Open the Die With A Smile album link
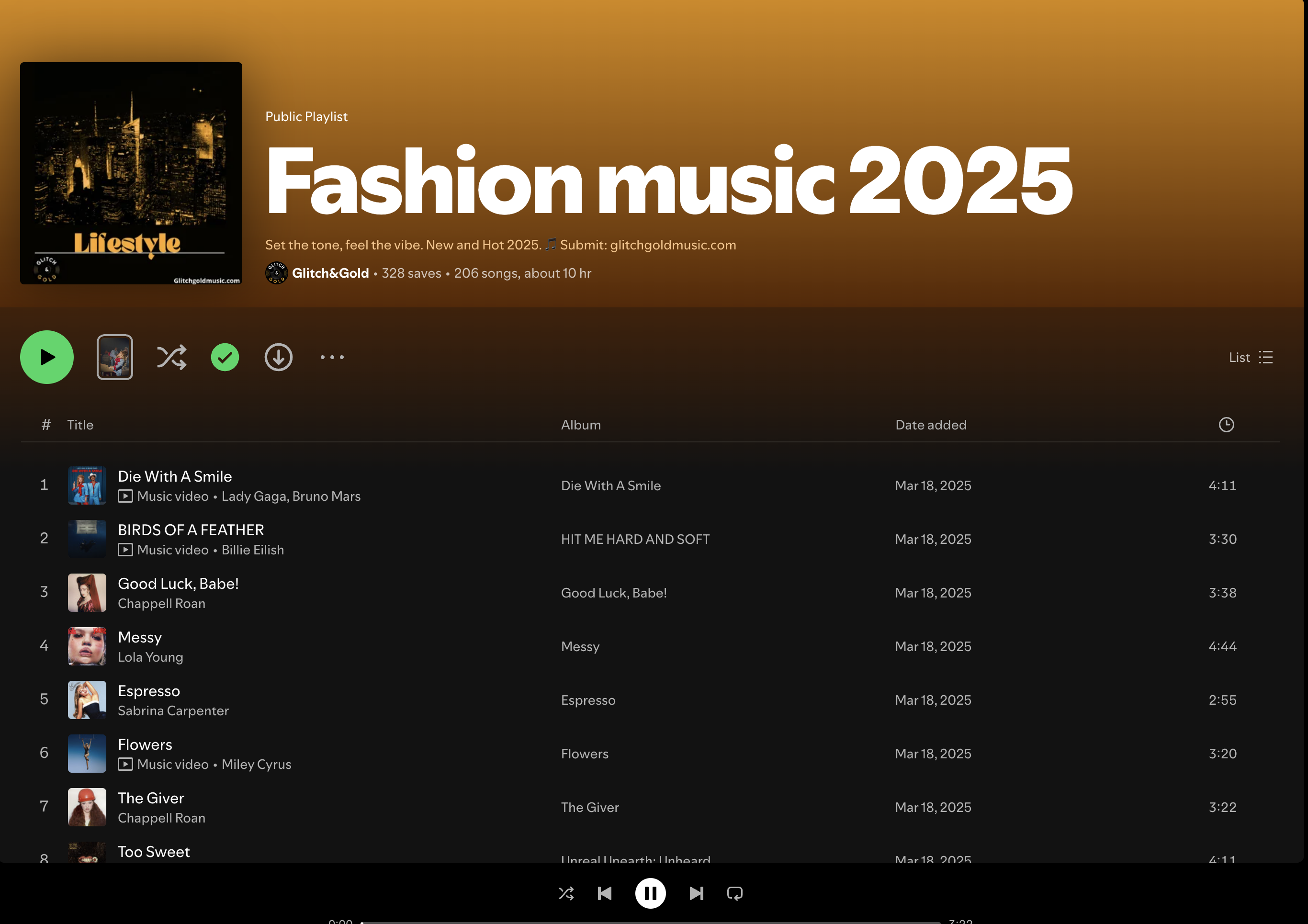The height and width of the screenshot is (924, 1308). 611,486
